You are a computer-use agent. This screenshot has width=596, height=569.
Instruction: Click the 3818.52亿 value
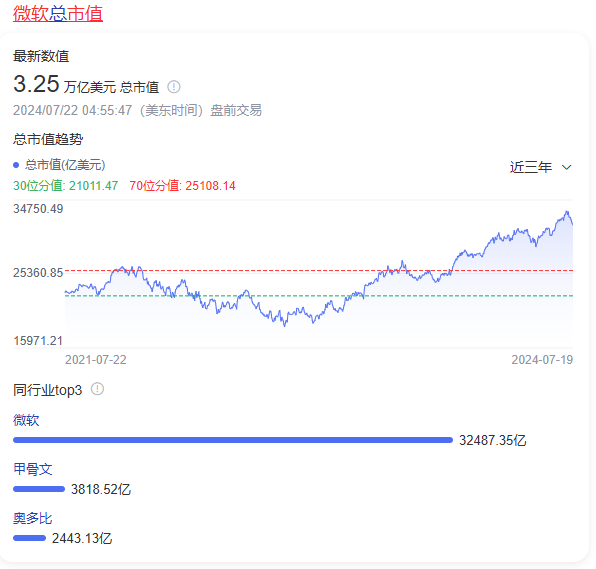click(101, 490)
